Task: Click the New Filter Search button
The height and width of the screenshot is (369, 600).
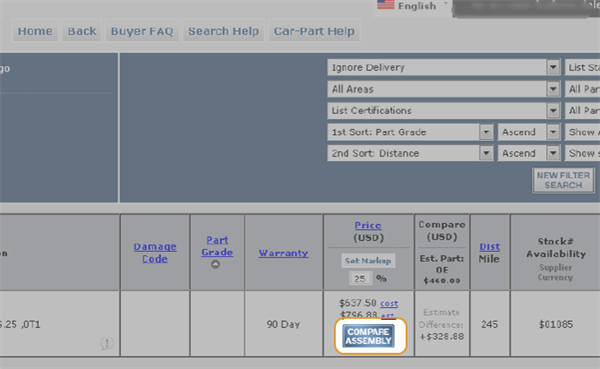Action: [x=563, y=180]
